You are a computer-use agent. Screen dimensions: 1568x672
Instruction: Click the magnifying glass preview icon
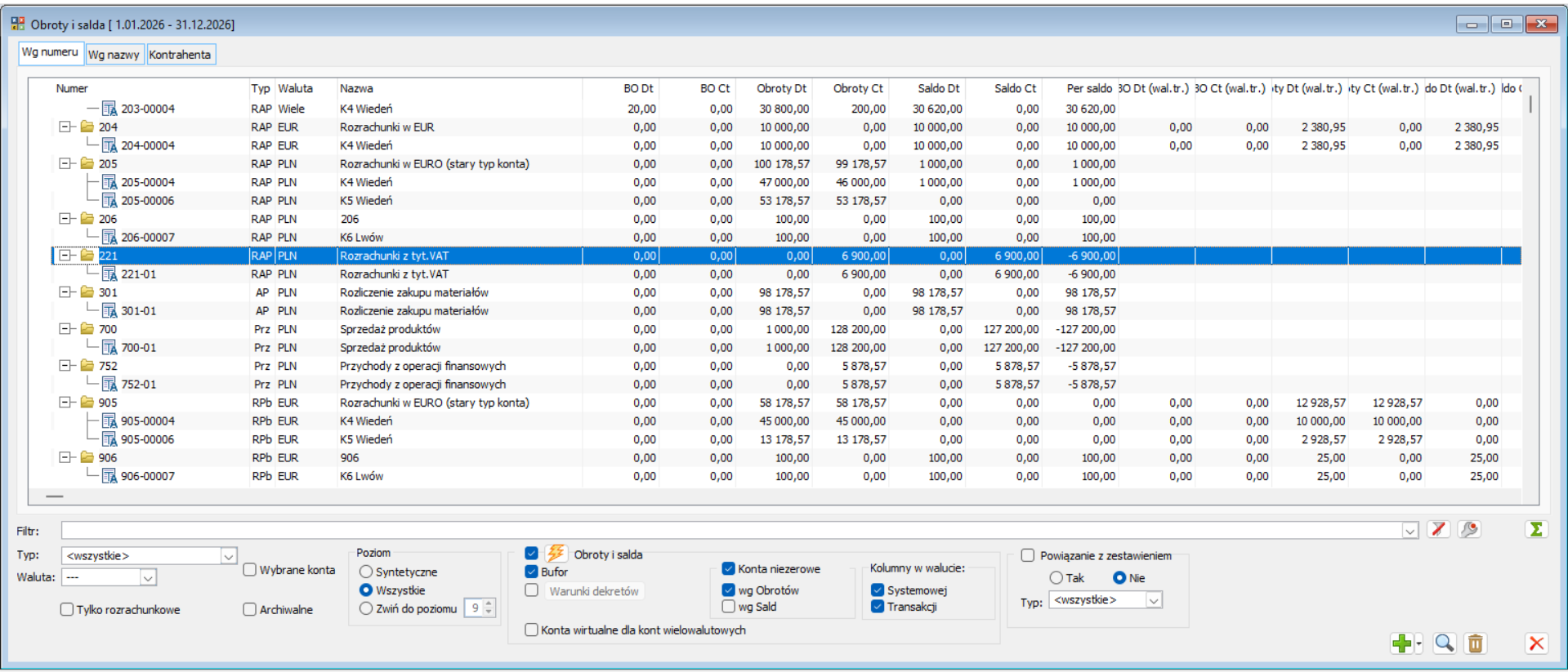pos(1444,643)
